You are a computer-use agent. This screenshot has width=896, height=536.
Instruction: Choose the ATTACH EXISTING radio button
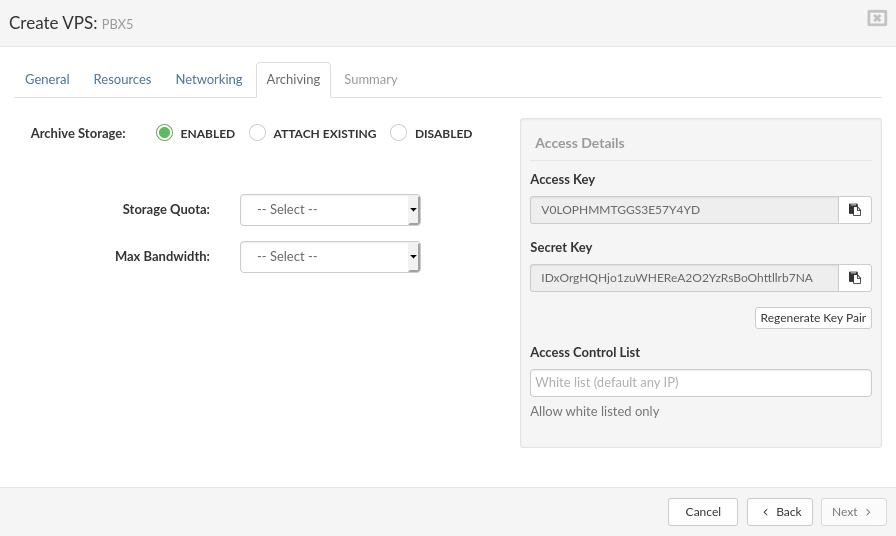tap(257, 133)
